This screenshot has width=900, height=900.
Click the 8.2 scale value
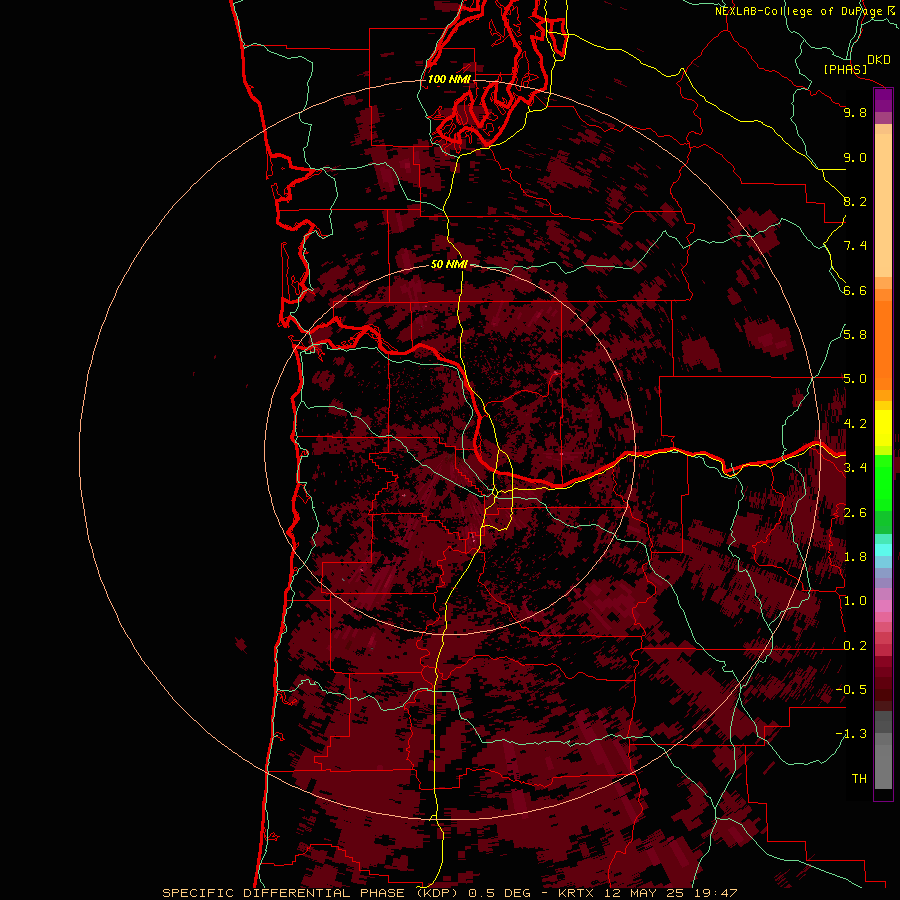pyautogui.click(x=855, y=201)
